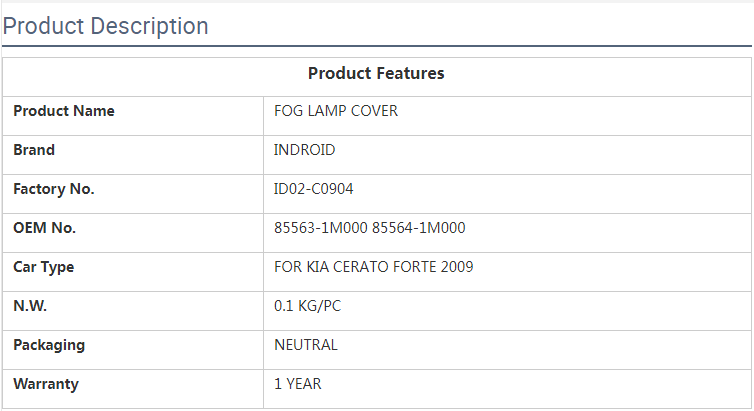Click the Factory No. label
Screen dimensions: 754x411
pos(54,189)
